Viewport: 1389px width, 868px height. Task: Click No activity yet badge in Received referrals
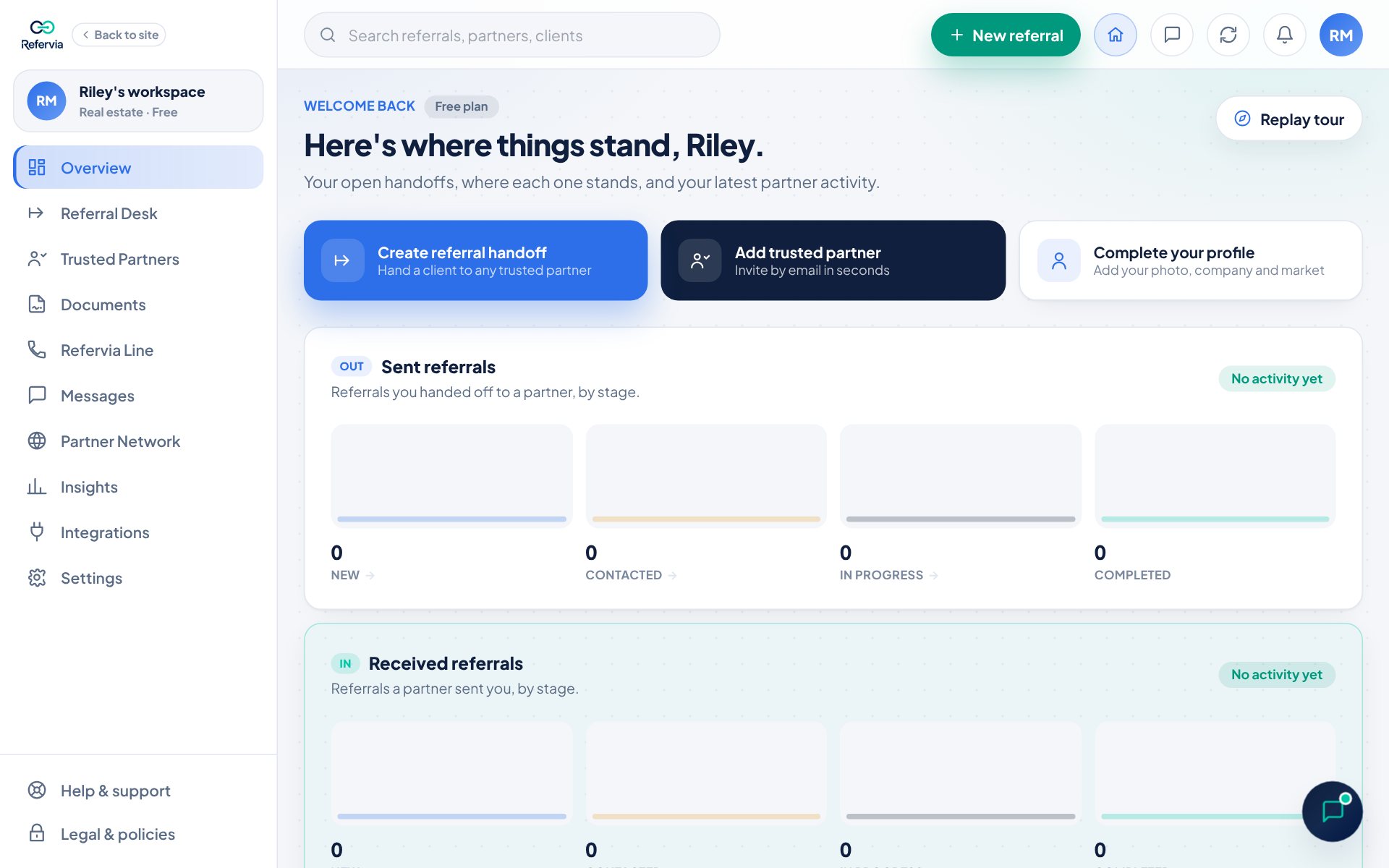pos(1276,674)
